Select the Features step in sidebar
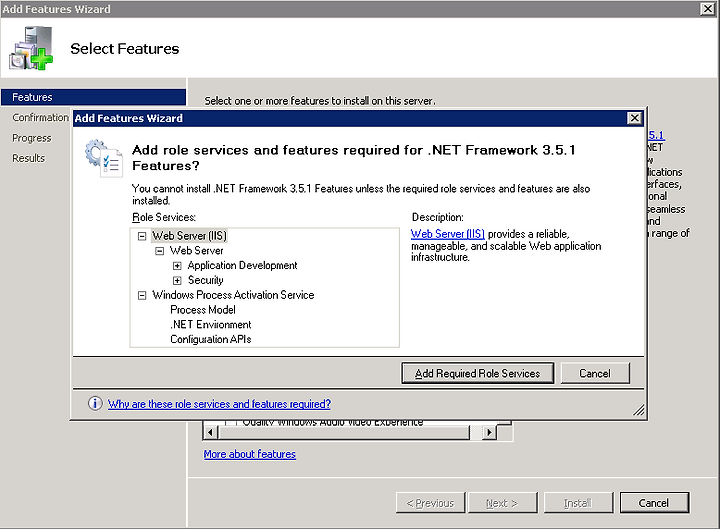Screen dimensions: 720x529 point(93,97)
